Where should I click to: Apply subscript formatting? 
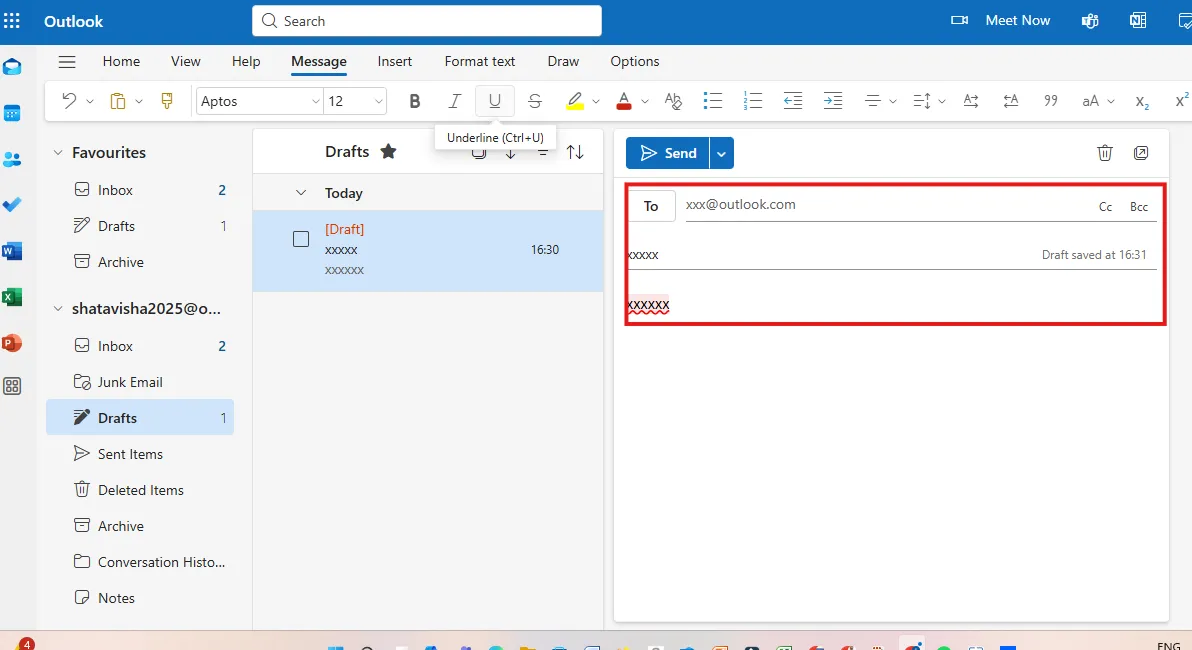tap(1142, 101)
